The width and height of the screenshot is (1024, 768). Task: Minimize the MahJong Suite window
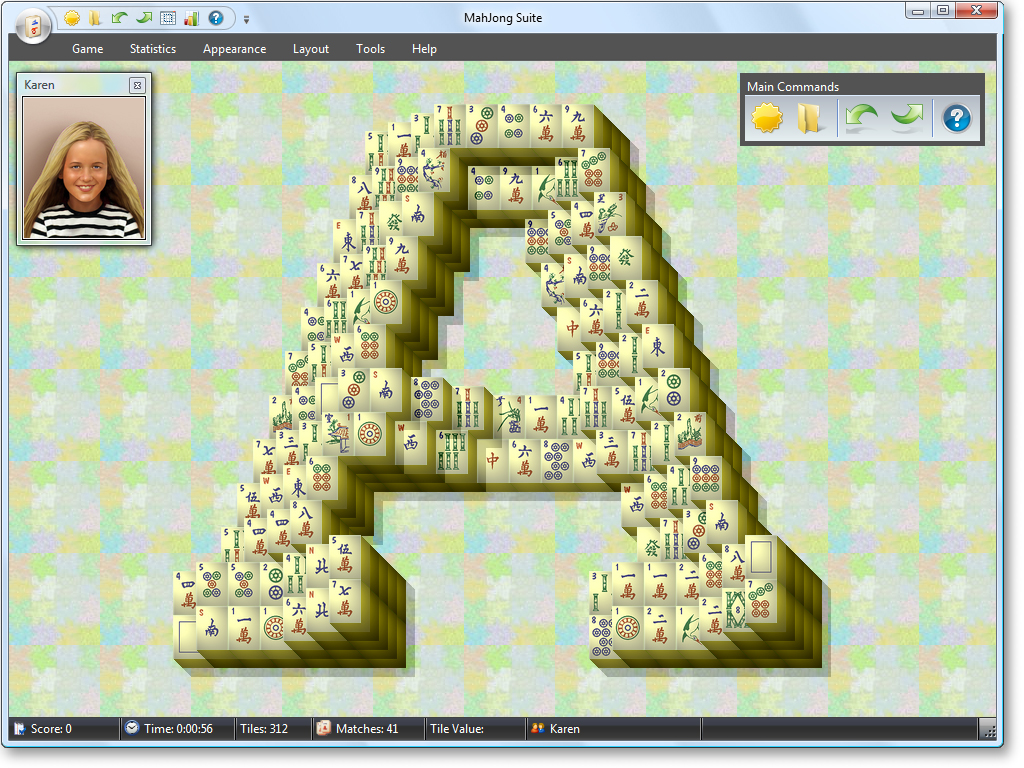click(x=919, y=11)
